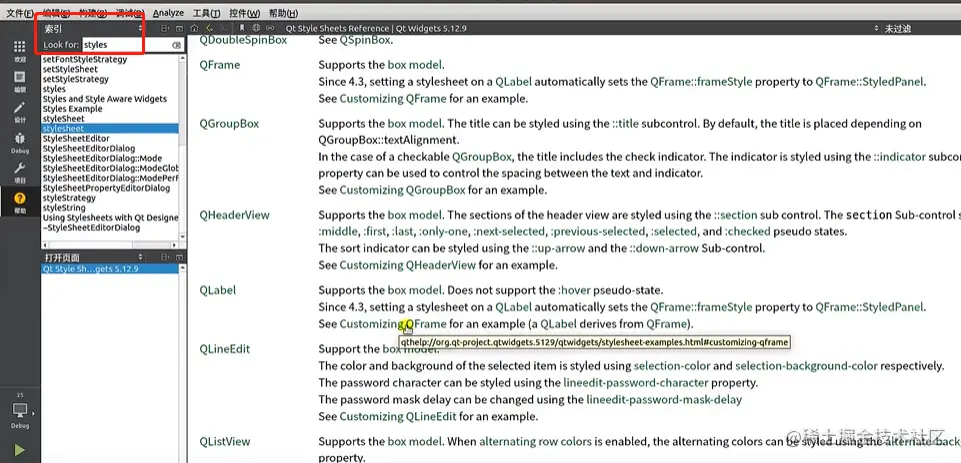Go to help home page icon
Viewport: 961px width, 463px height.
pos(194,28)
